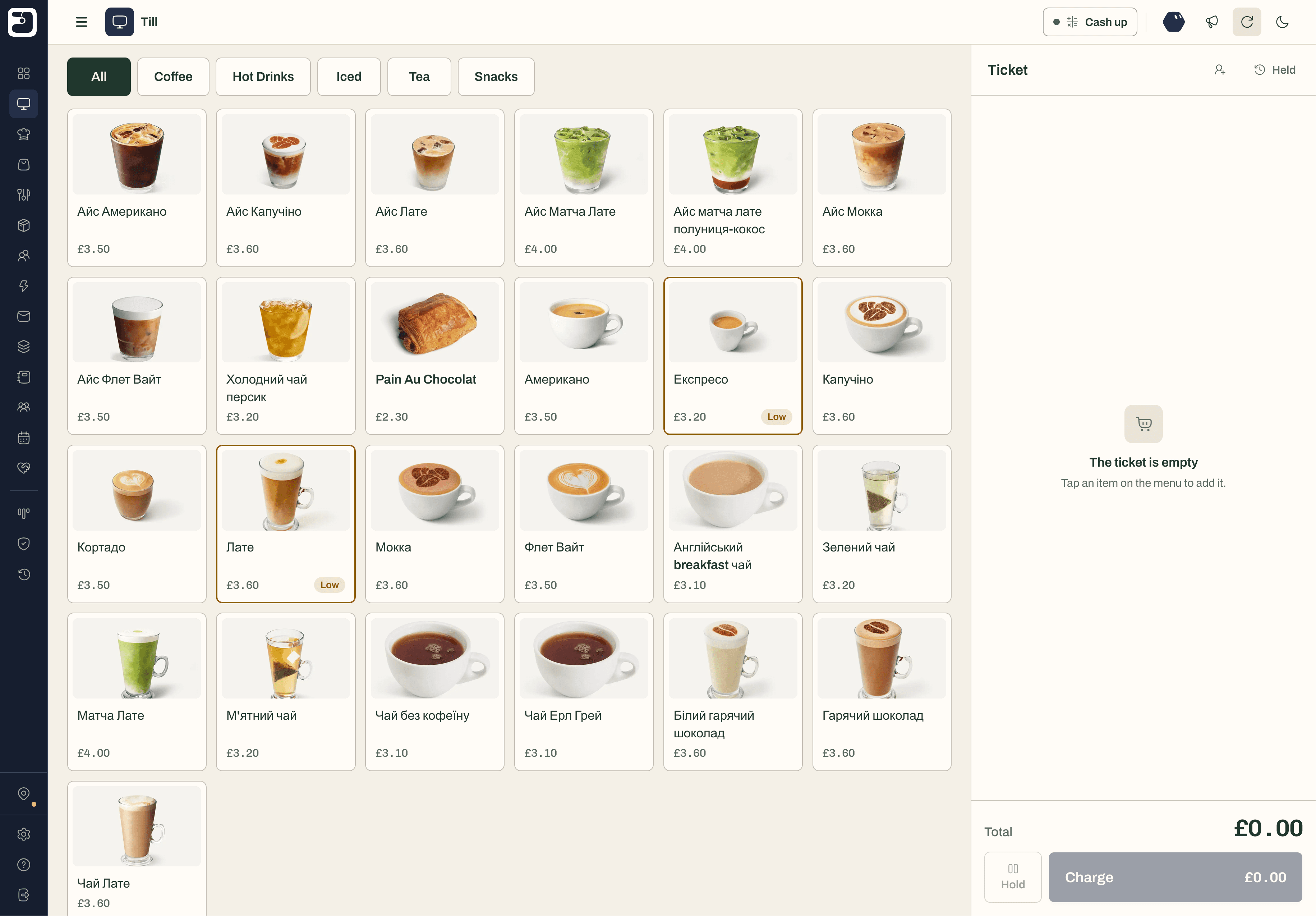Click the Charge £0.00 button
This screenshot has height=916, width=1316.
[x=1175, y=877]
